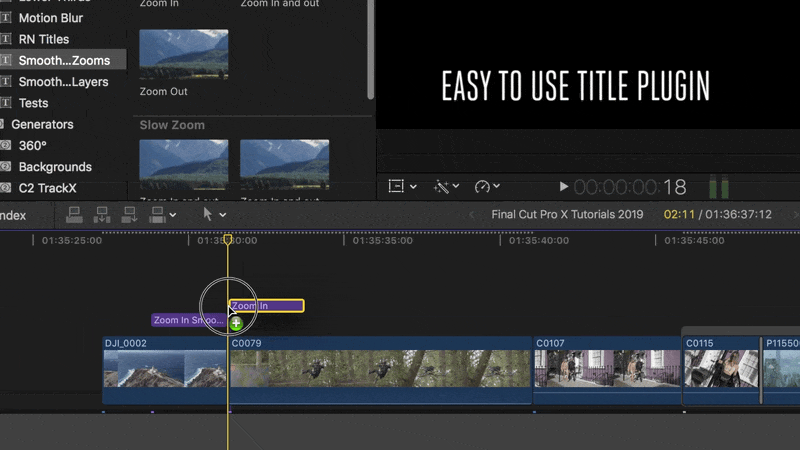This screenshot has height=450, width=800.
Task: Select the arrow Select tool icon
Action: 208,214
